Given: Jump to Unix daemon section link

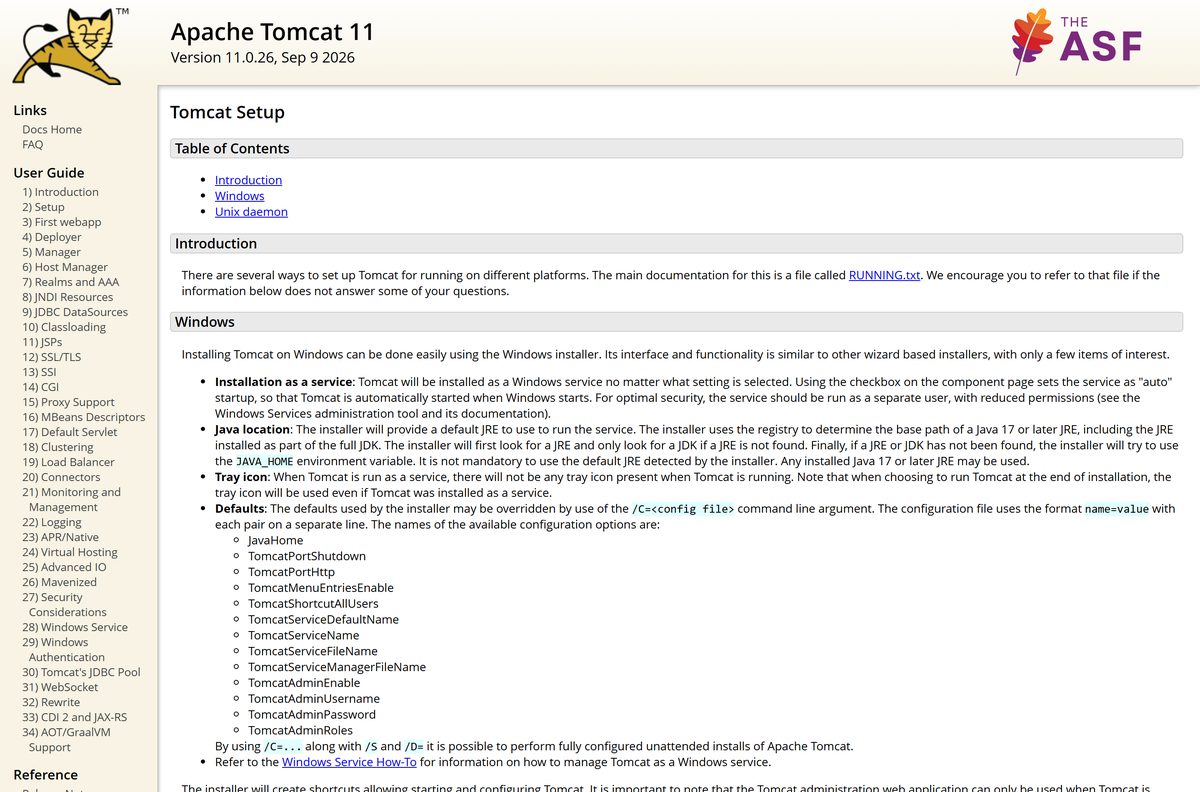Looking at the screenshot, I should [251, 212].
